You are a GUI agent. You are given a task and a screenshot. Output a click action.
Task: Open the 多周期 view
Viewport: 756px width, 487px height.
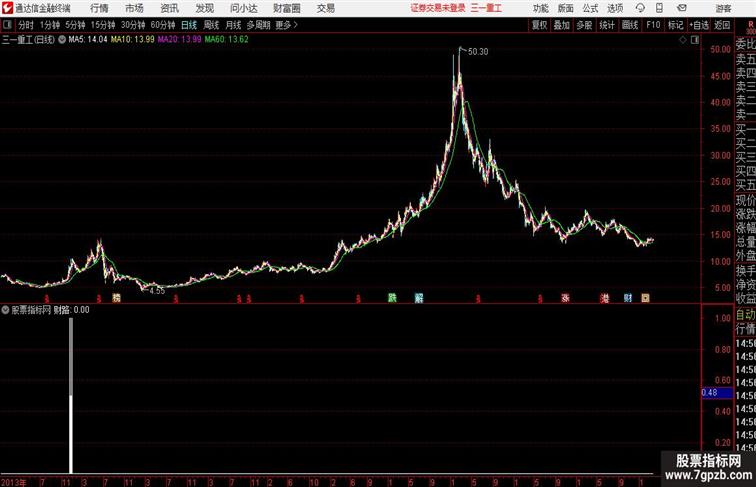258,25
